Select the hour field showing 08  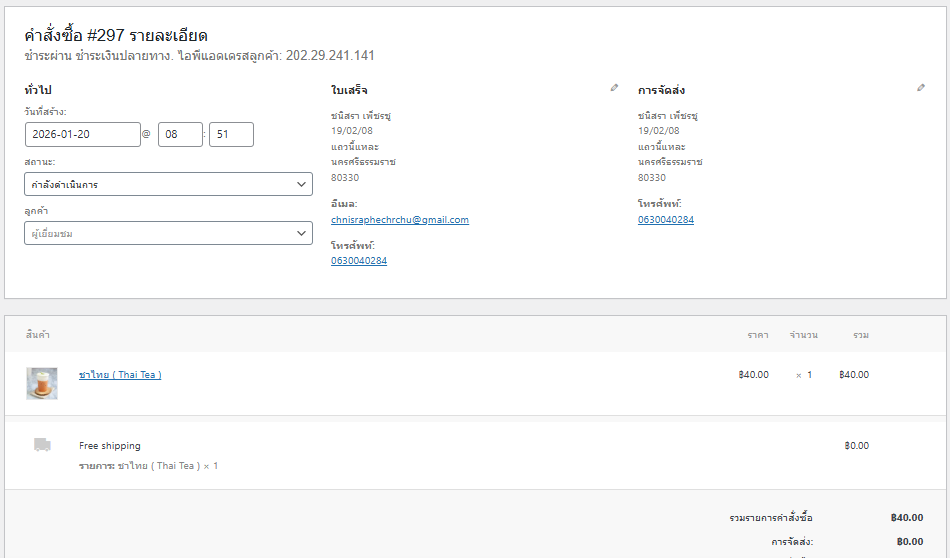[x=180, y=134]
